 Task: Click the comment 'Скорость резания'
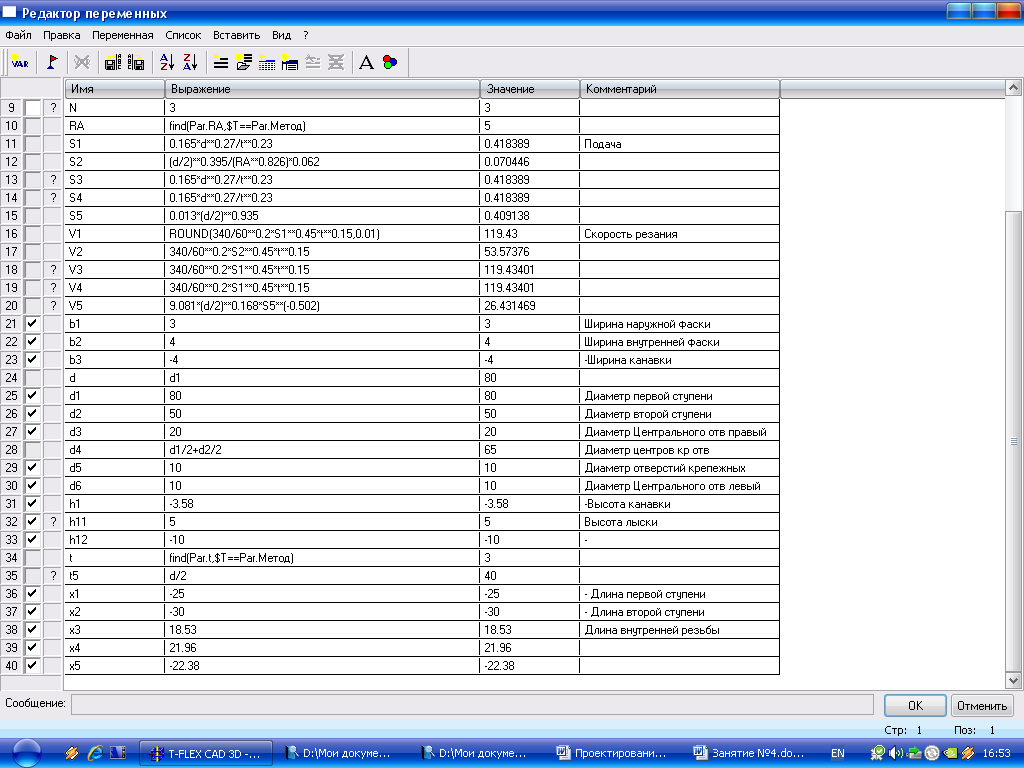click(631, 234)
